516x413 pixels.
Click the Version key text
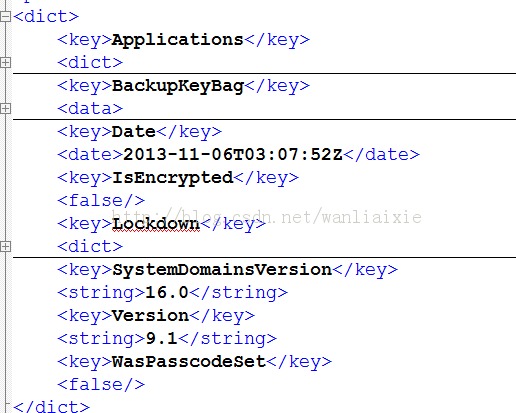[150, 315]
